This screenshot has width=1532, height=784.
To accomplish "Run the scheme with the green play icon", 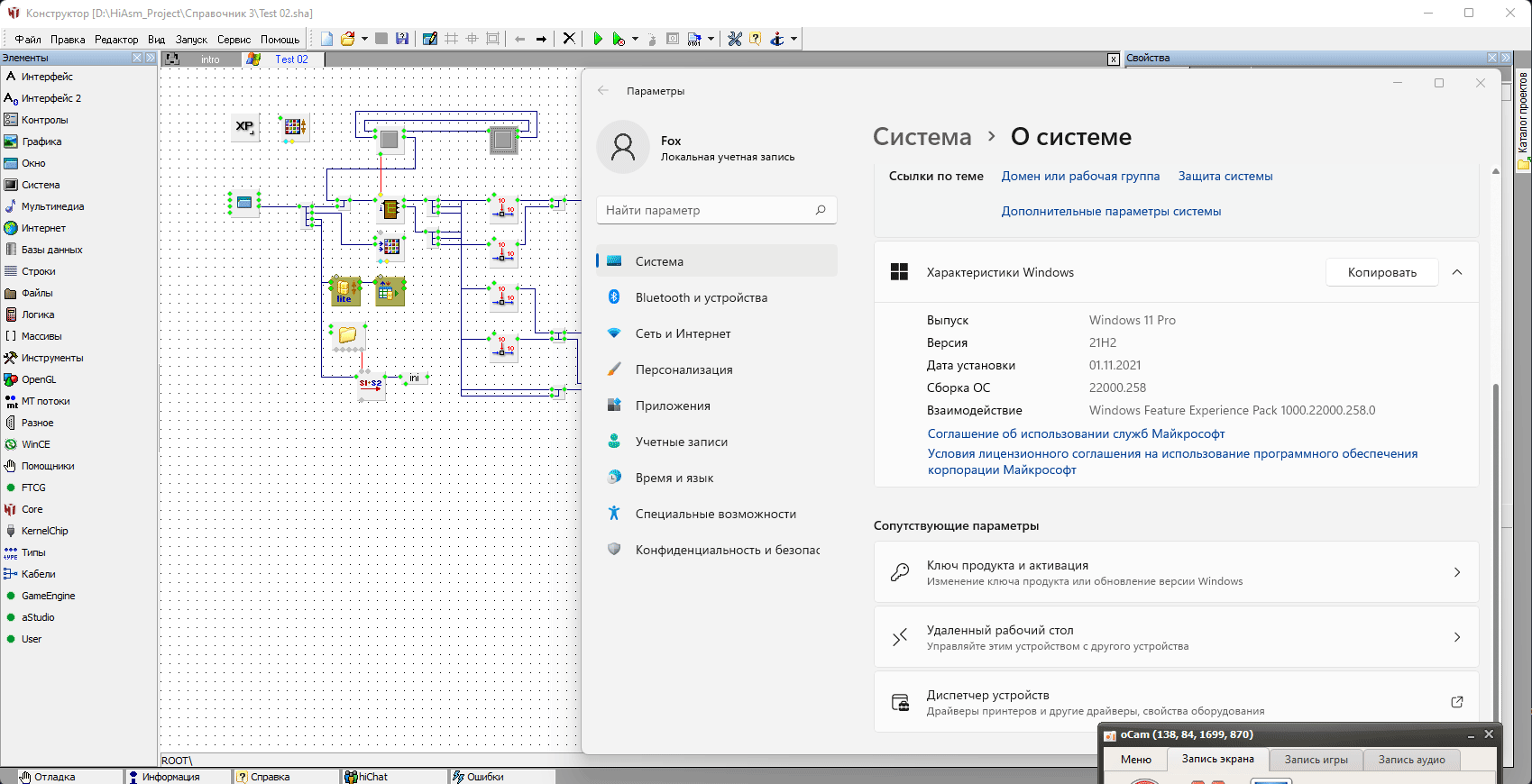I will [598, 39].
